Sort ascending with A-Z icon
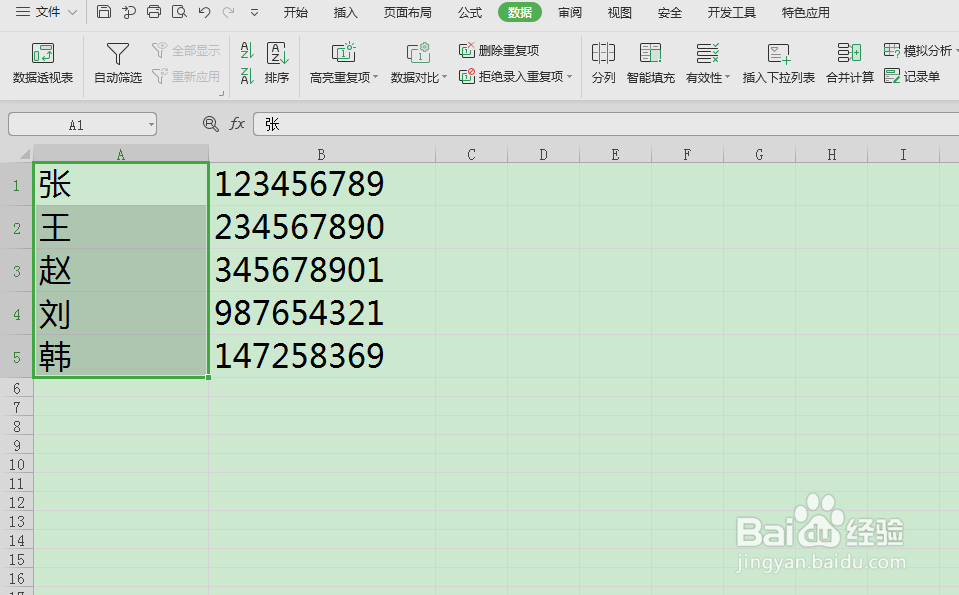This screenshot has width=959, height=595. coord(246,50)
